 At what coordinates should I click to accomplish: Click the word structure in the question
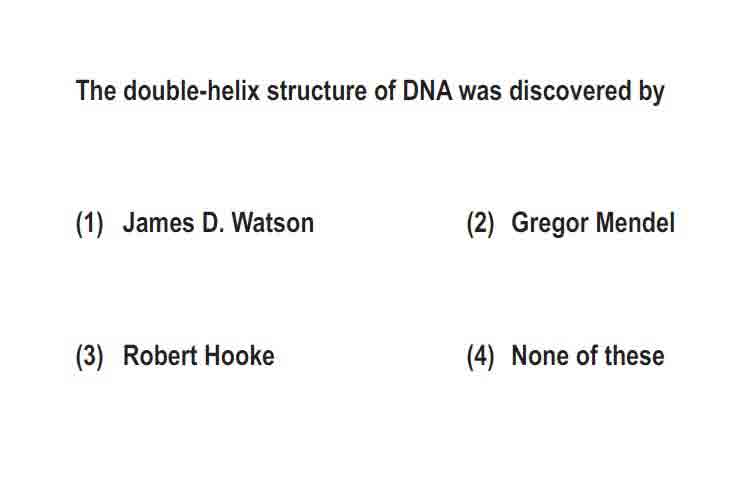coord(317,91)
